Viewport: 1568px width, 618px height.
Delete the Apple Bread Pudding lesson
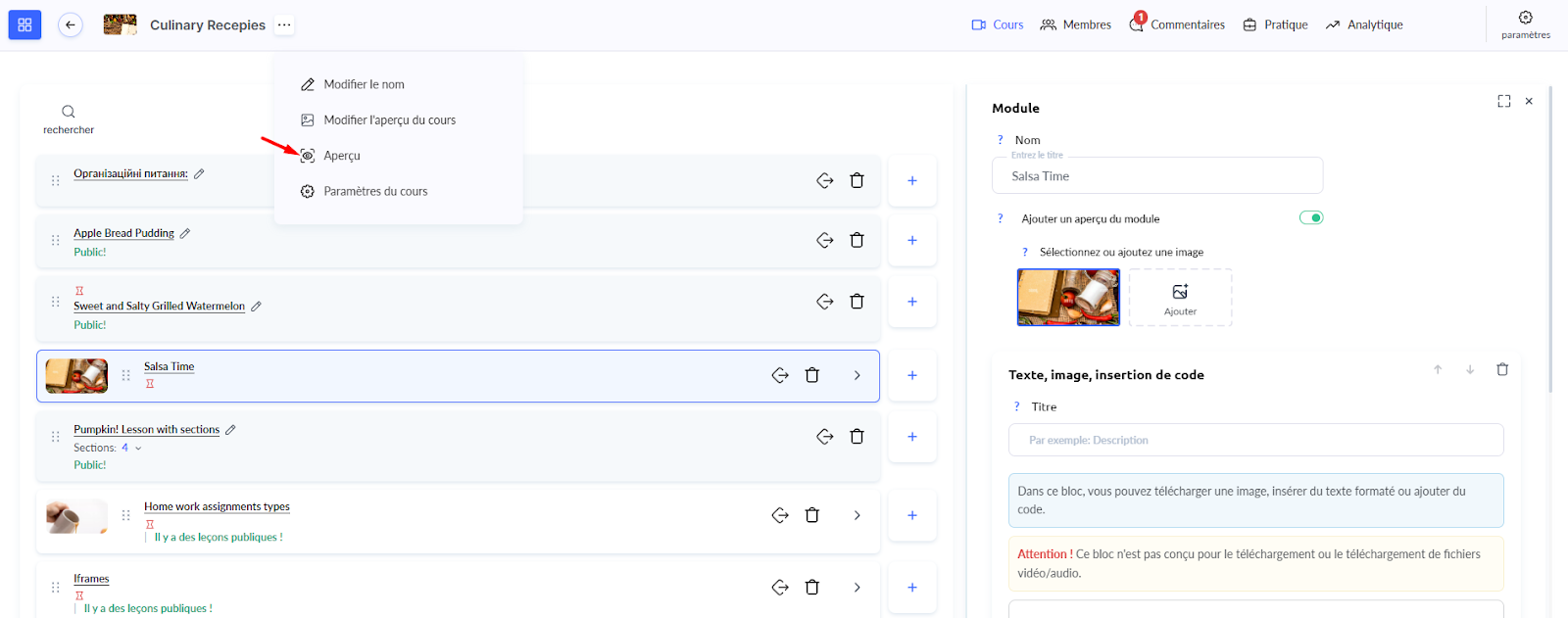click(x=857, y=240)
